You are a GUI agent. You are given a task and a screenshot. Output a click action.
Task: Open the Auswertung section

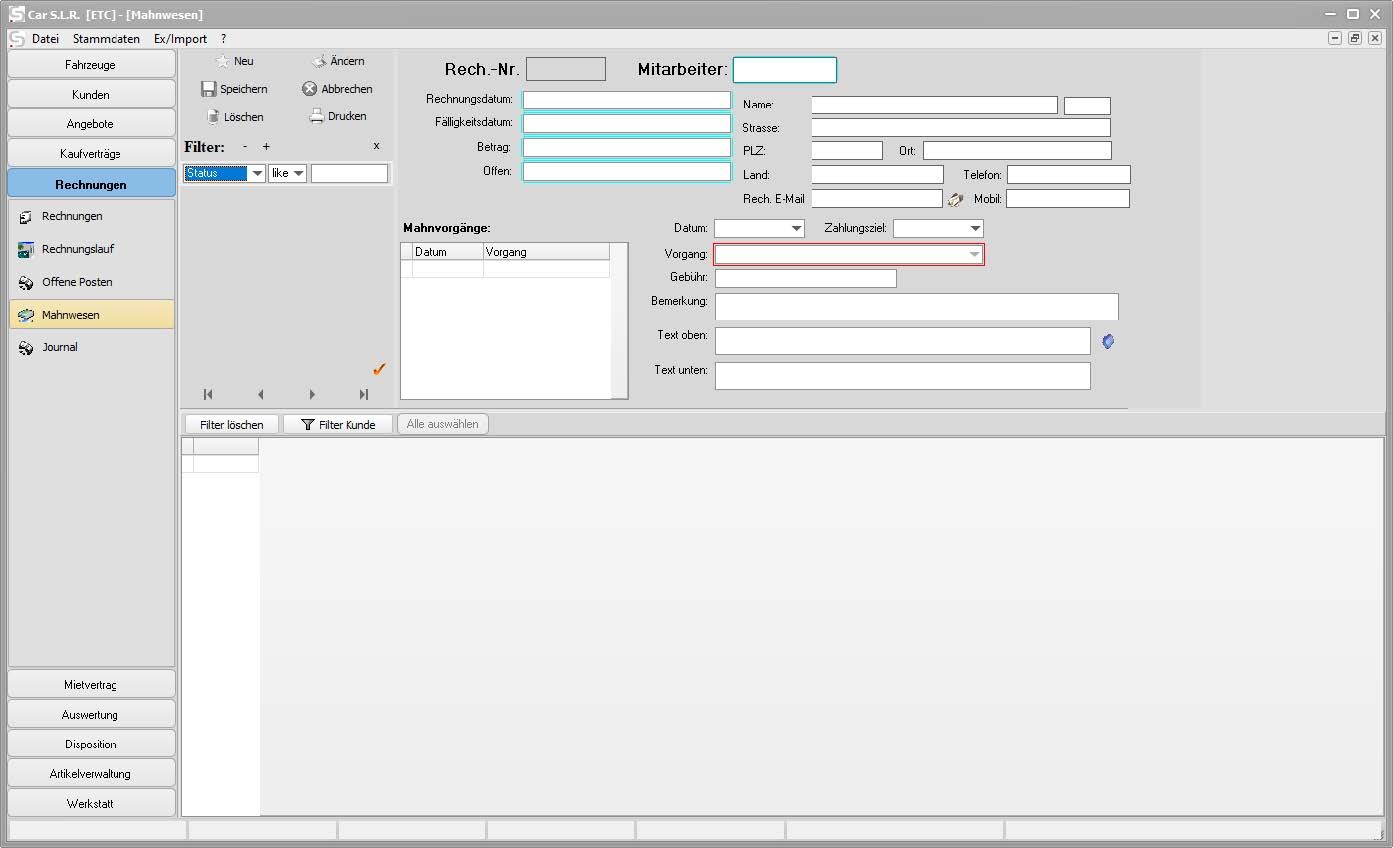click(91, 715)
